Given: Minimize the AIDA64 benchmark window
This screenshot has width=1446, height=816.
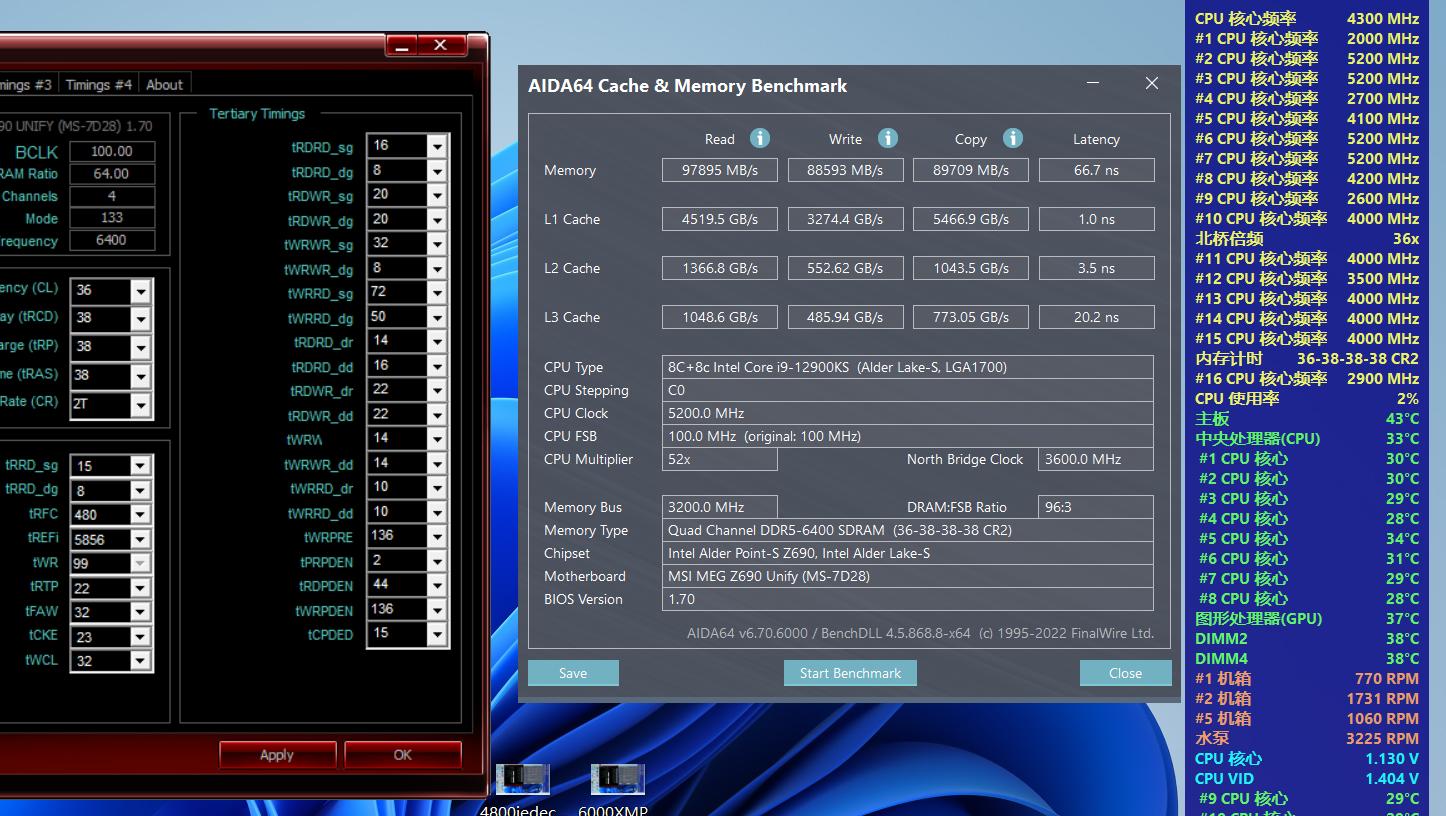Looking at the screenshot, I should coord(1093,84).
